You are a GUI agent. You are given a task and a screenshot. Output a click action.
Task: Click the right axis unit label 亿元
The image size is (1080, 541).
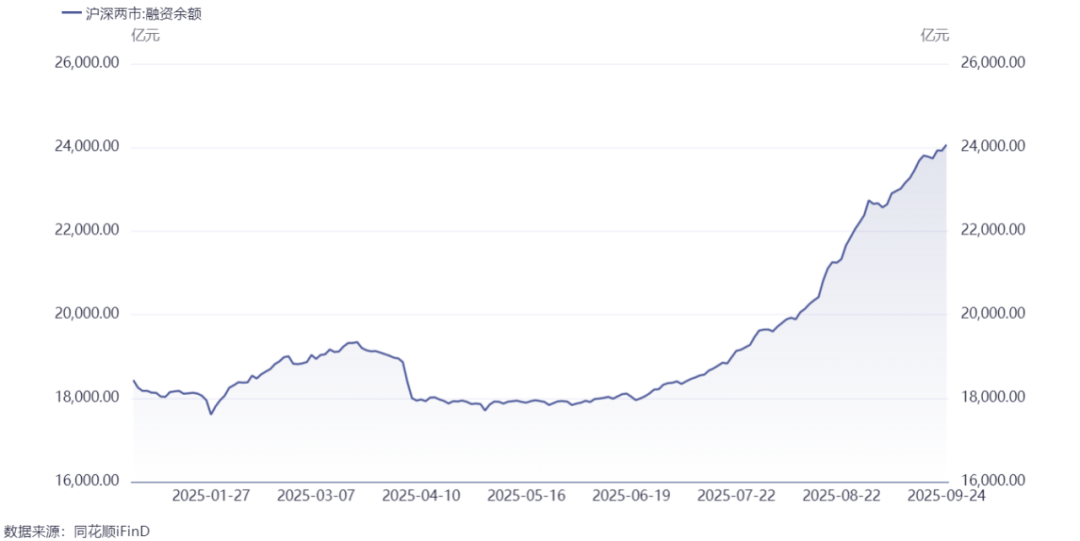click(935, 35)
